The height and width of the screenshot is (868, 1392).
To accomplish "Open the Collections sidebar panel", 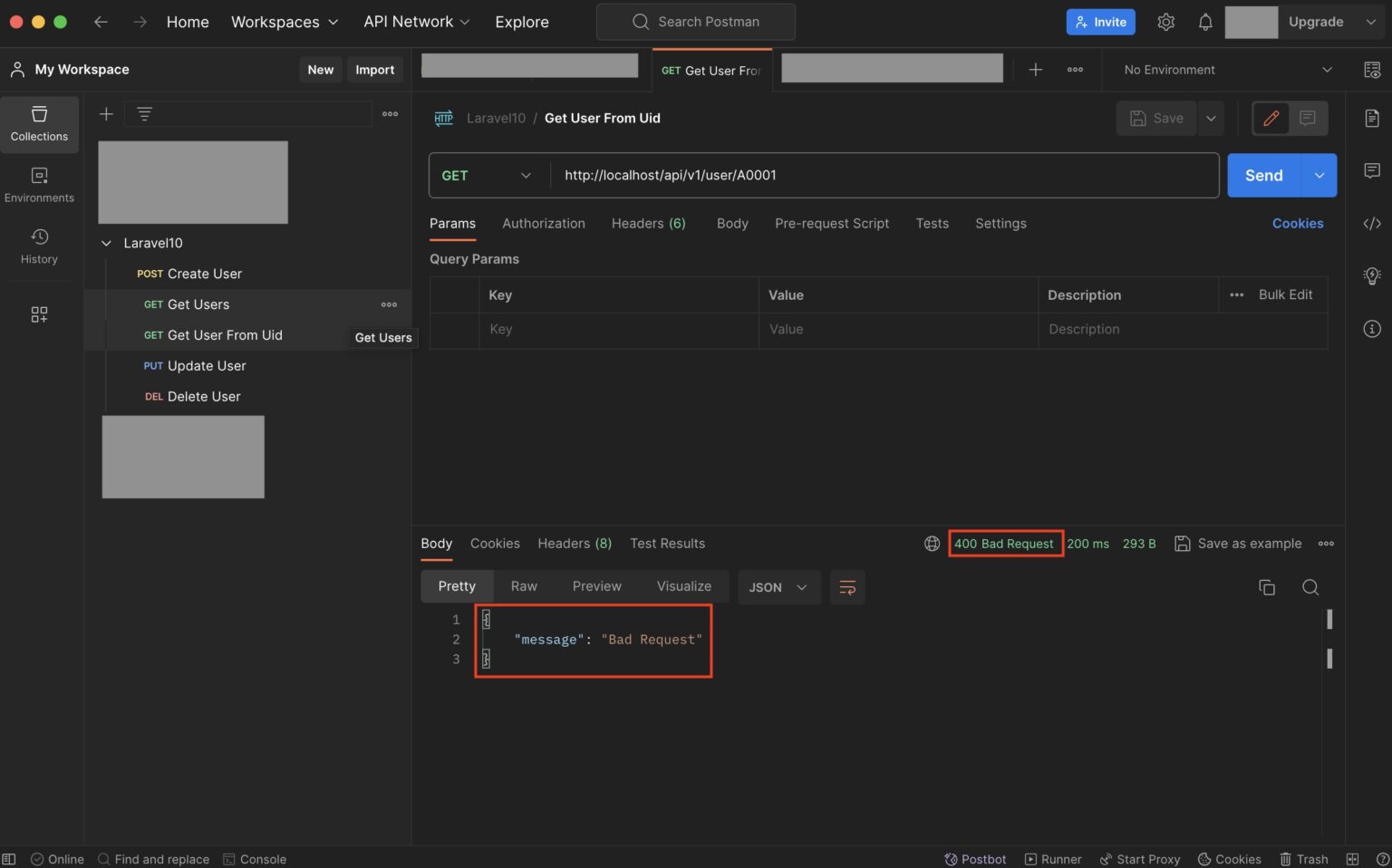I will [39, 124].
